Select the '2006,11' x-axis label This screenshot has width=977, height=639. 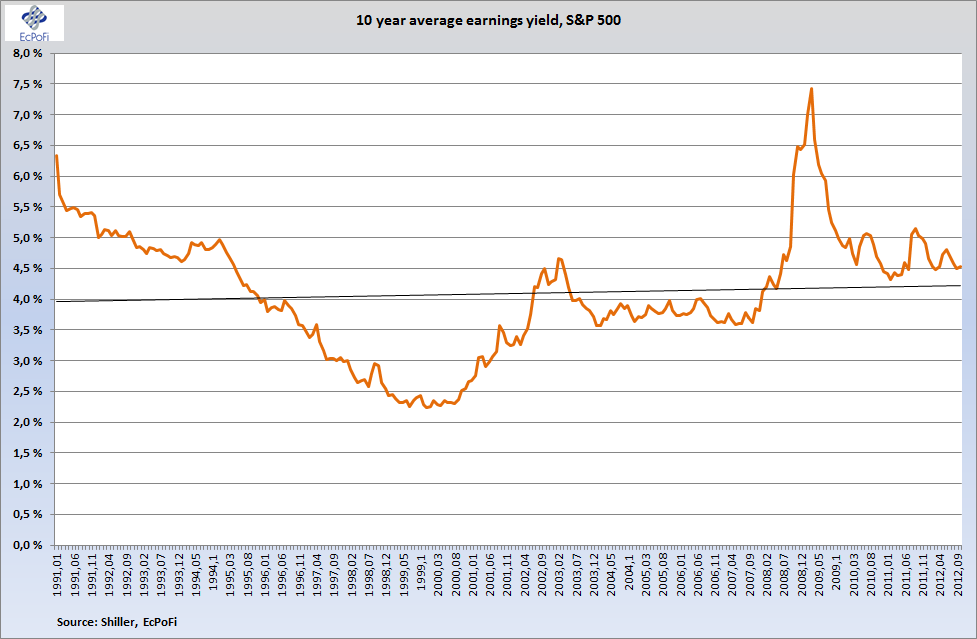click(x=717, y=573)
